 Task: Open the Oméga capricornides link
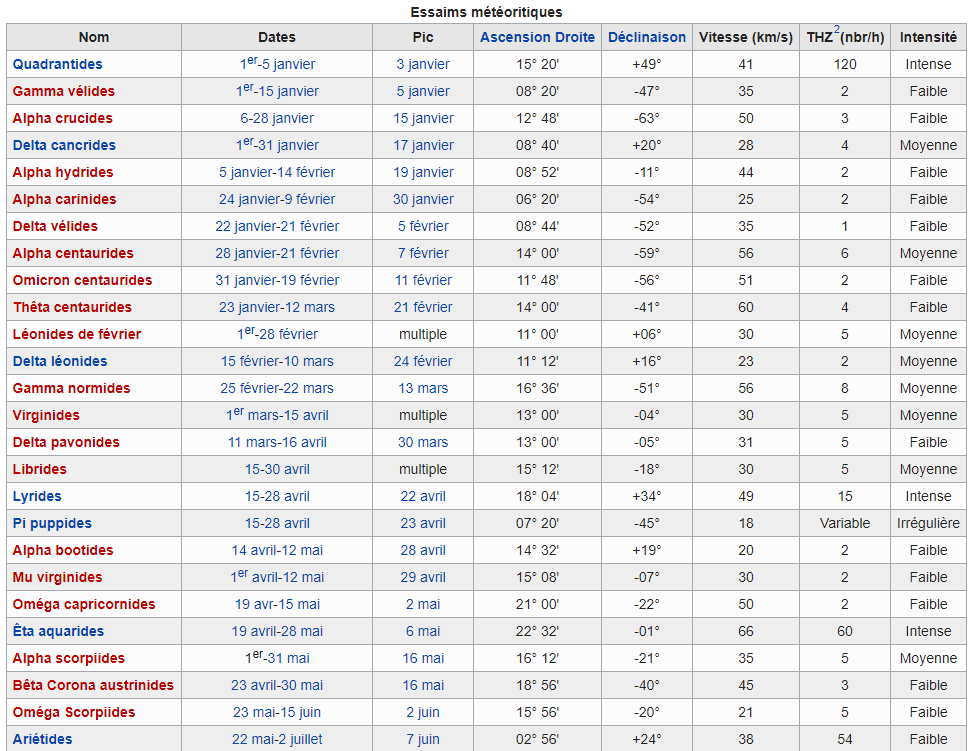tap(84, 605)
